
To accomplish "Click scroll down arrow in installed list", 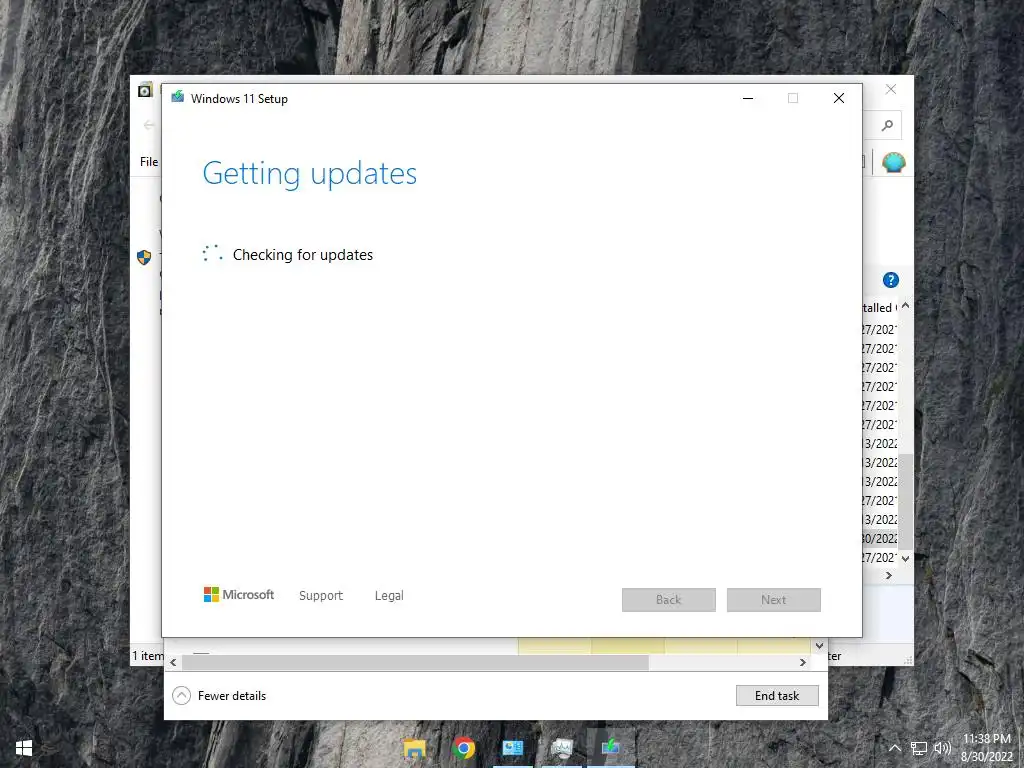I will pyautogui.click(x=905, y=558).
